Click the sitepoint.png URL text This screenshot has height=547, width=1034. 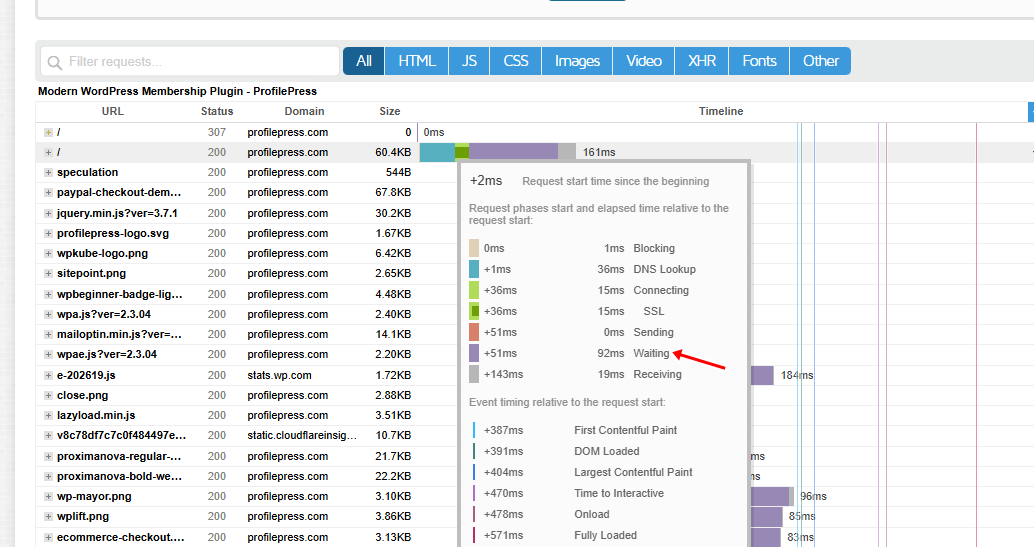tap(91, 273)
